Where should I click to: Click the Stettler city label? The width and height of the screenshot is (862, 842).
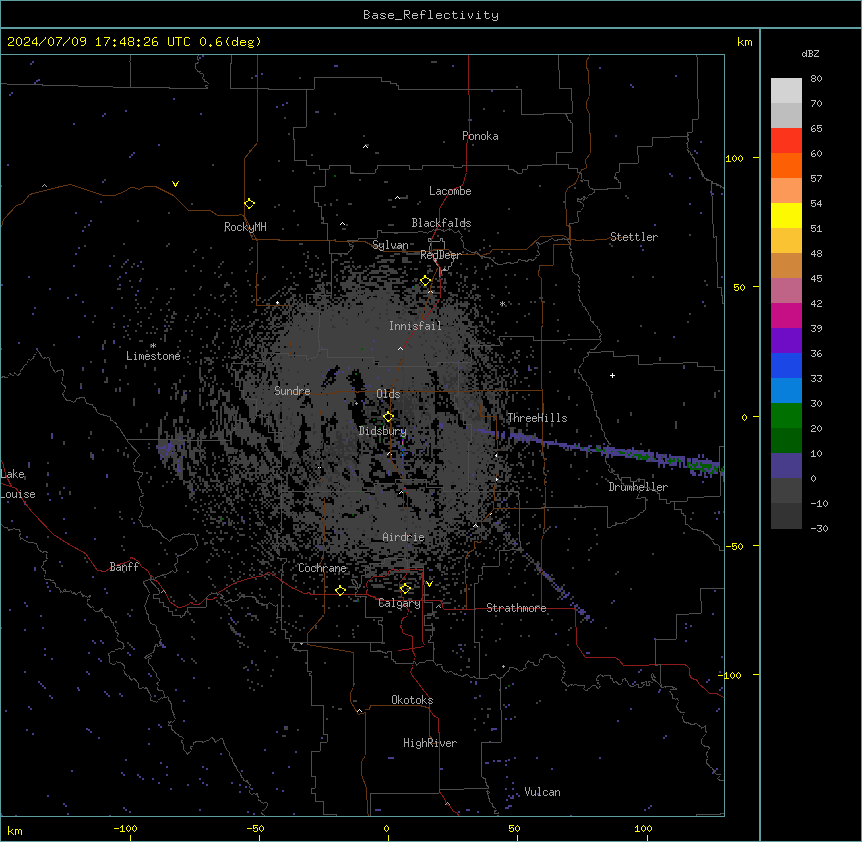click(x=634, y=237)
